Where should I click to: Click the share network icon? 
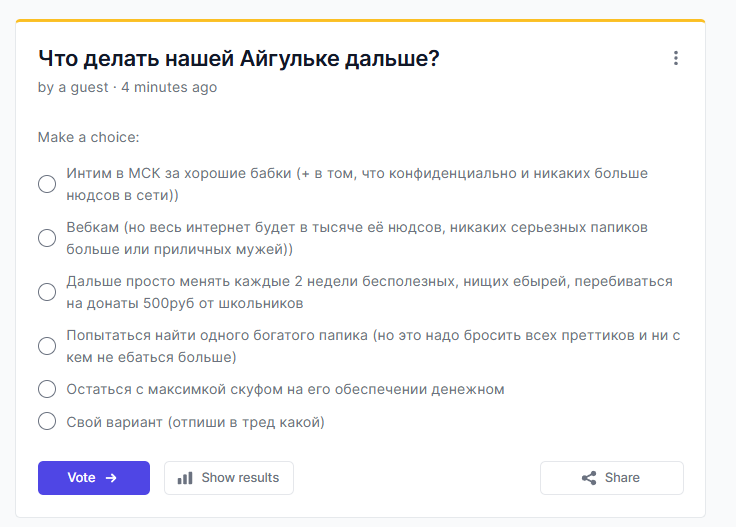click(589, 478)
